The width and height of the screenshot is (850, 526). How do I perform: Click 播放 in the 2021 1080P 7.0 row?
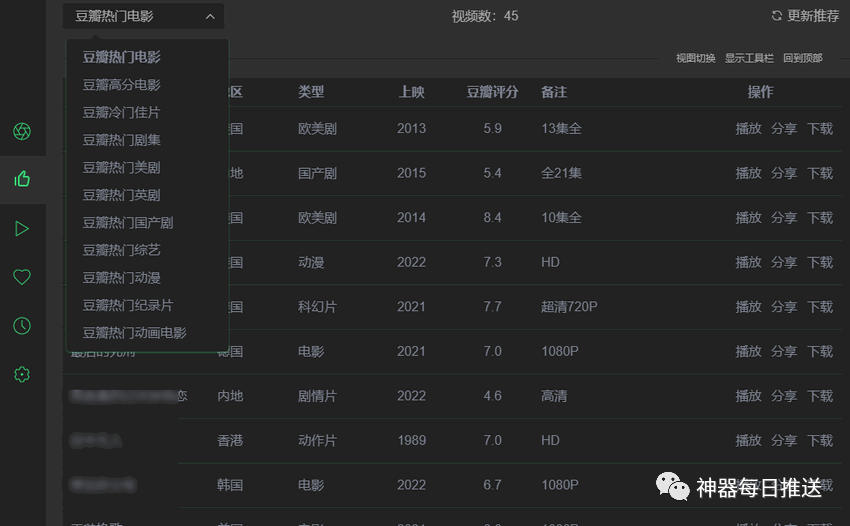(x=749, y=351)
